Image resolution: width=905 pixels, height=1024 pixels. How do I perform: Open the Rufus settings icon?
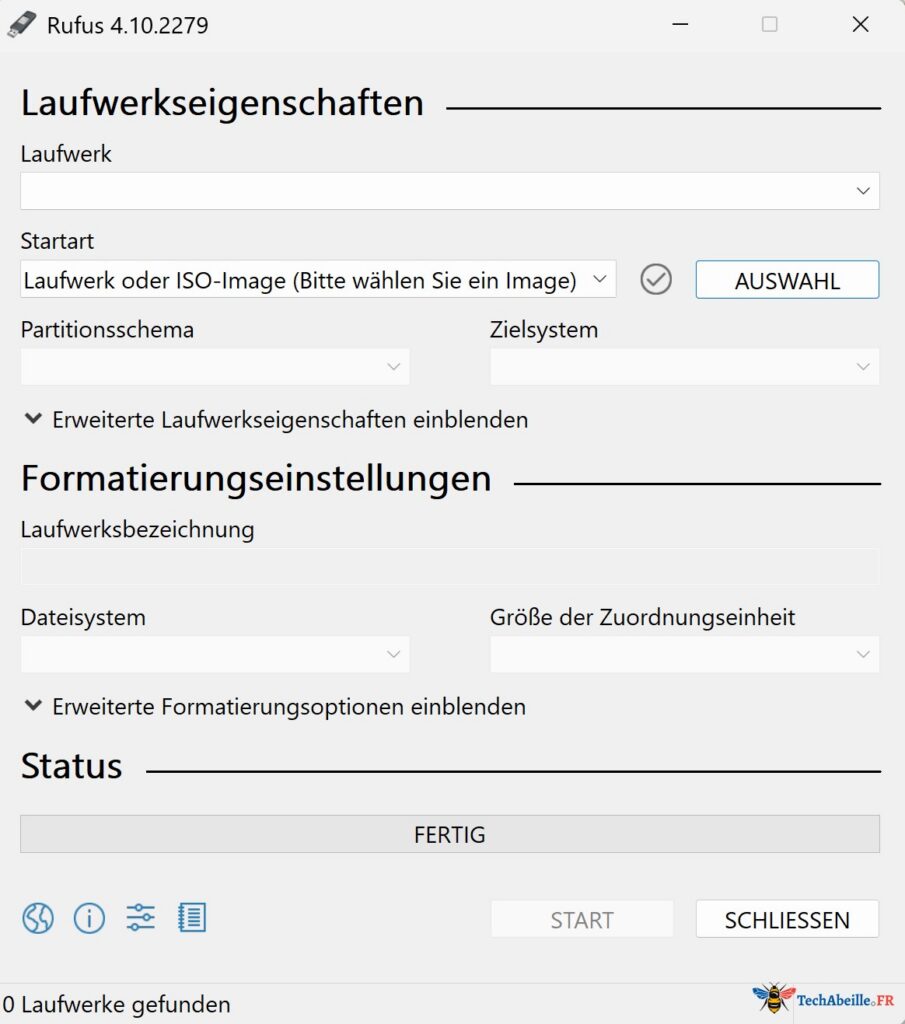[141, 918]
